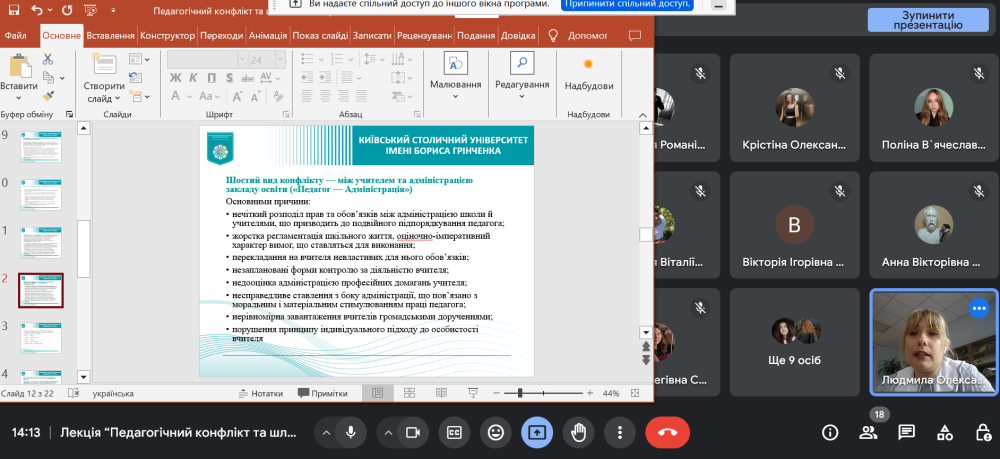Open the meeting details info icon

coord(829,432)
